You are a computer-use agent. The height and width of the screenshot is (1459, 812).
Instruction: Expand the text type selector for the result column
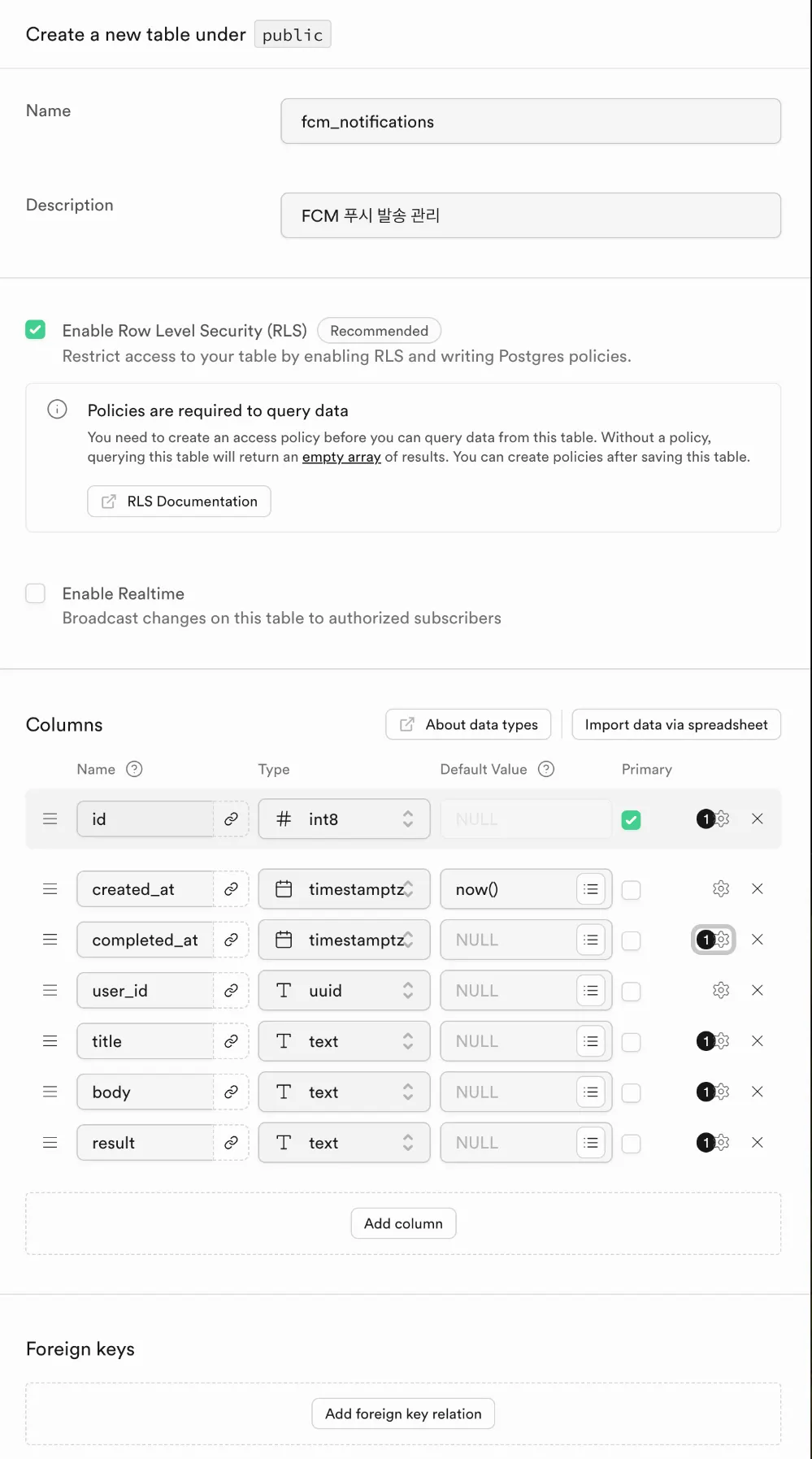coord(344,1143)
